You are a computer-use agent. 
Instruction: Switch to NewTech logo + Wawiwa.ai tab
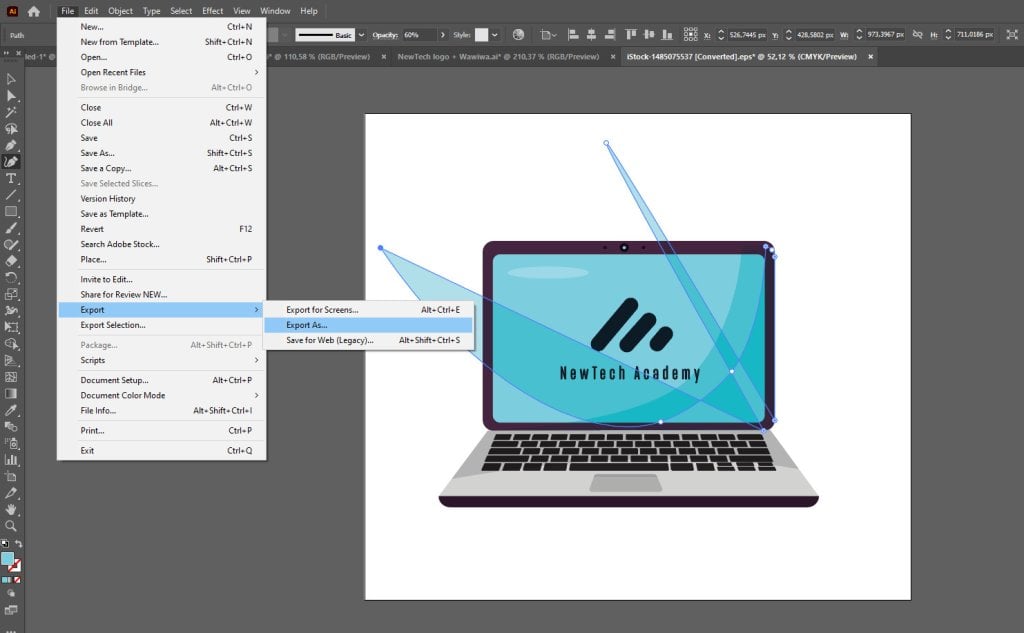pos(498,57)
